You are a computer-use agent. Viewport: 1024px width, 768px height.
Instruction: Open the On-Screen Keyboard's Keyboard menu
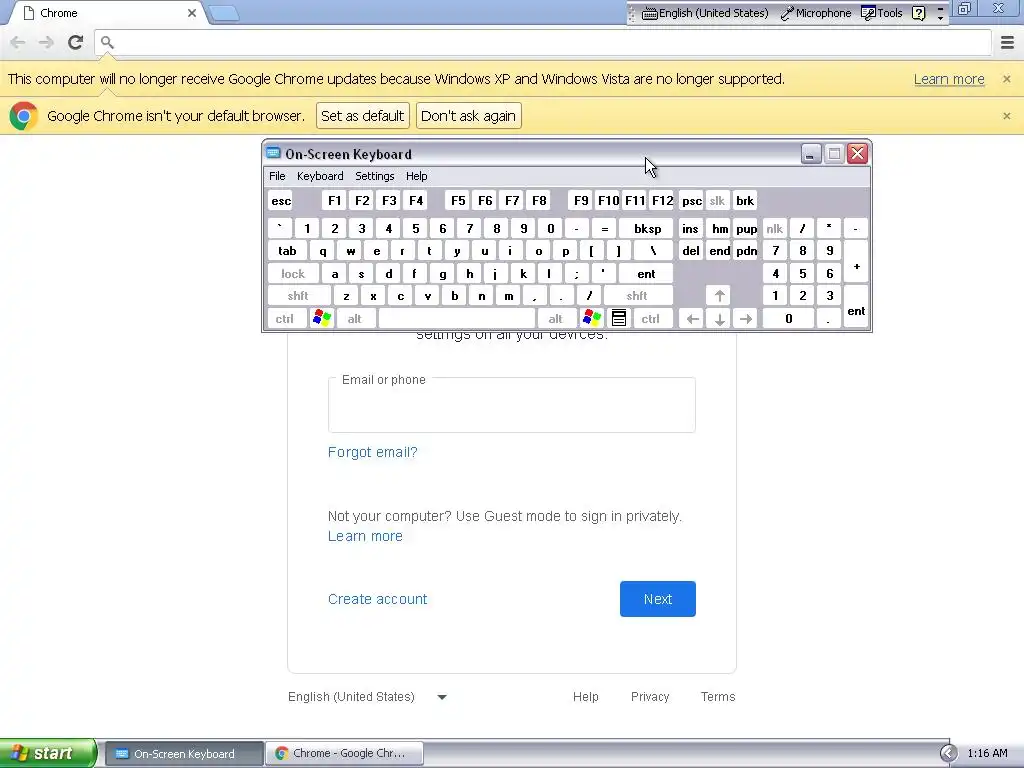pos(320,176)
